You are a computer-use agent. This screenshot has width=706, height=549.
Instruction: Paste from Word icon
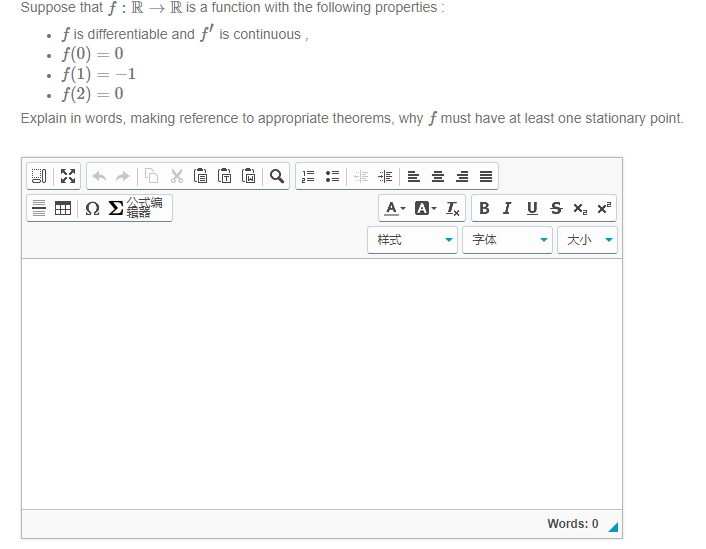(249, 176)
